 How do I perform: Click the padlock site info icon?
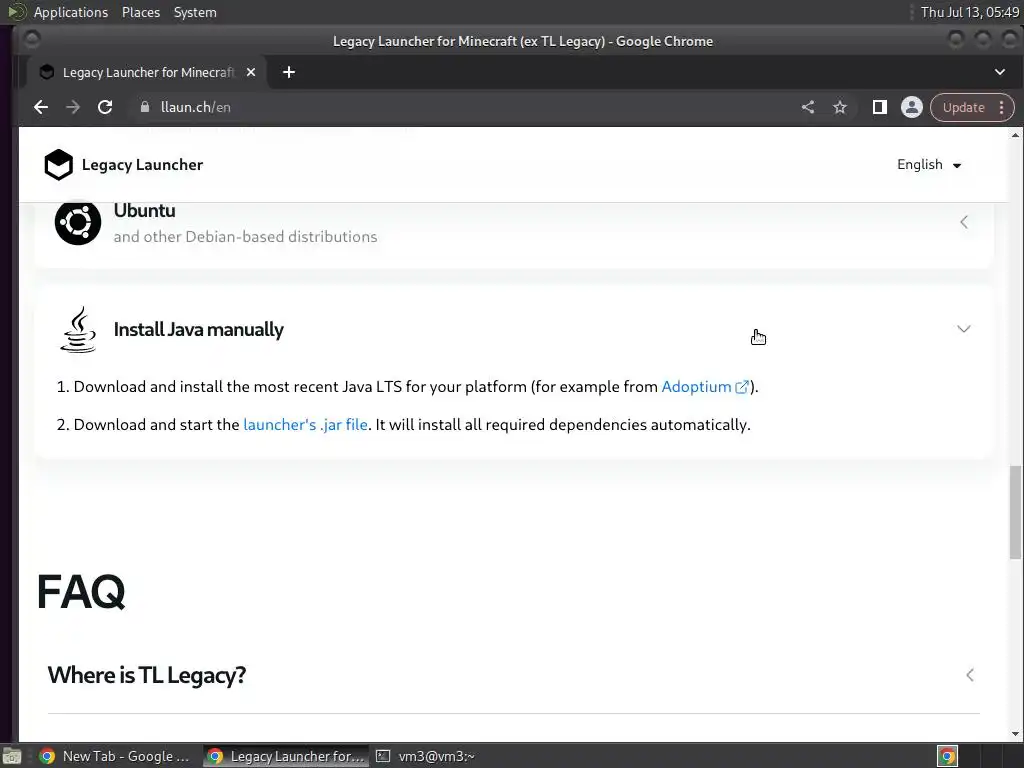pos(145,107)
